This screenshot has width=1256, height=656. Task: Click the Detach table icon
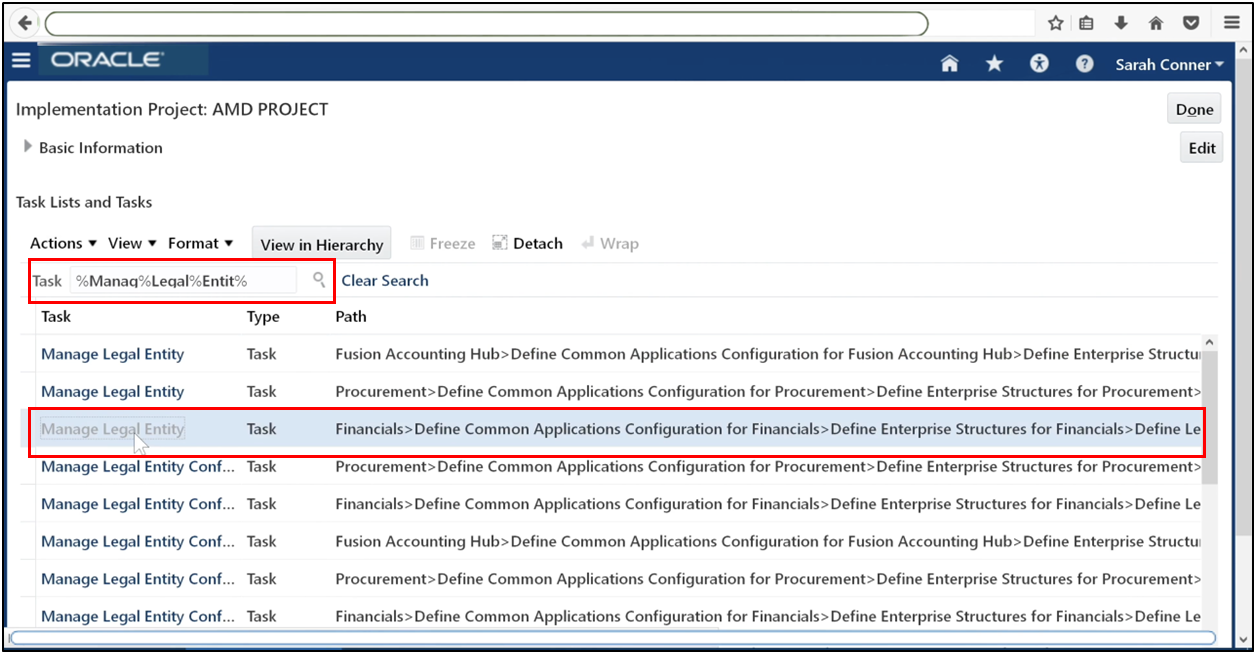[527, 242]
